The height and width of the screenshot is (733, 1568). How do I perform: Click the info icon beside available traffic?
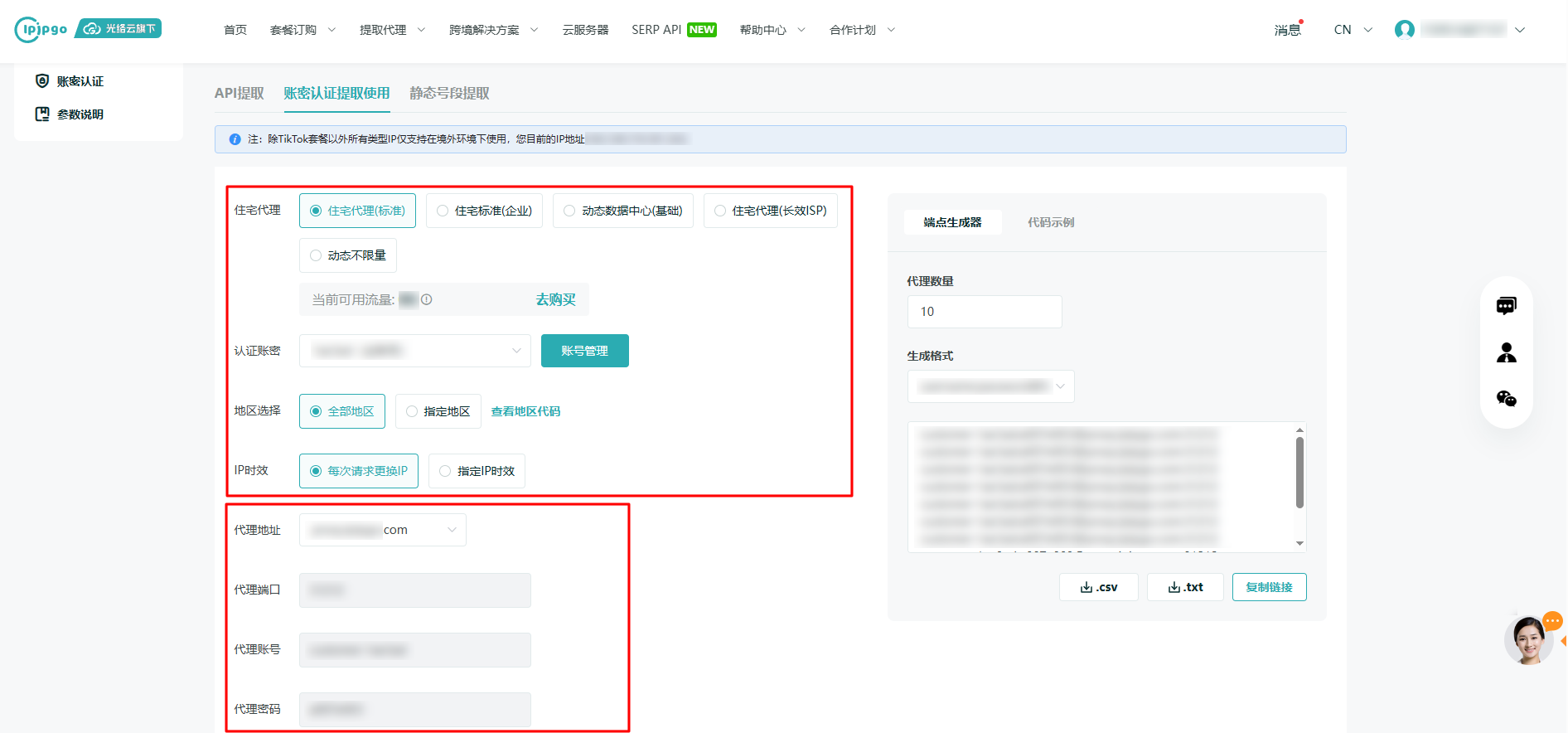coord(427,299)
